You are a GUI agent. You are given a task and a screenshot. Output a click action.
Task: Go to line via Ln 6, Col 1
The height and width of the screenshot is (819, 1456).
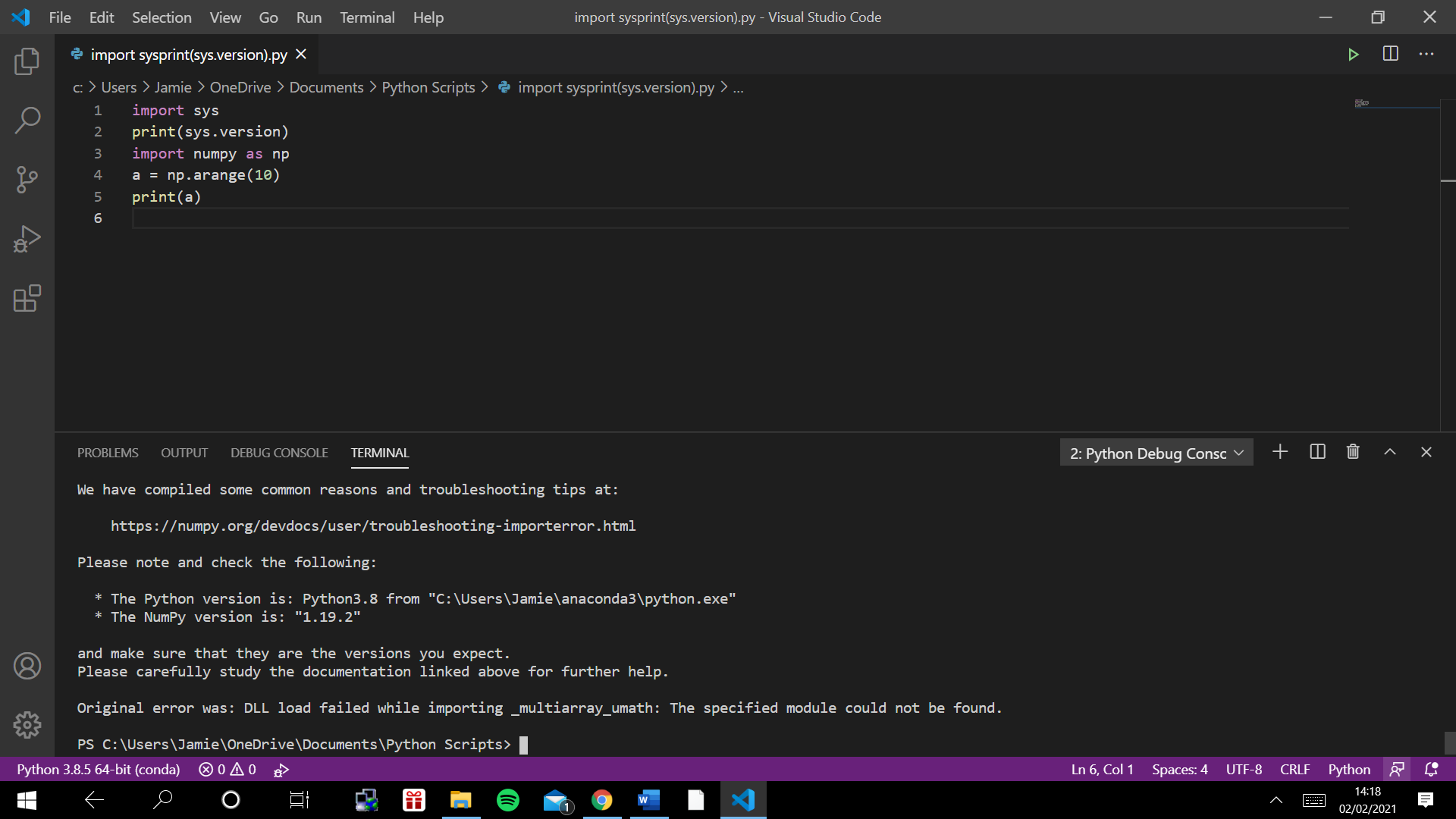click(x=1102, y=769)
